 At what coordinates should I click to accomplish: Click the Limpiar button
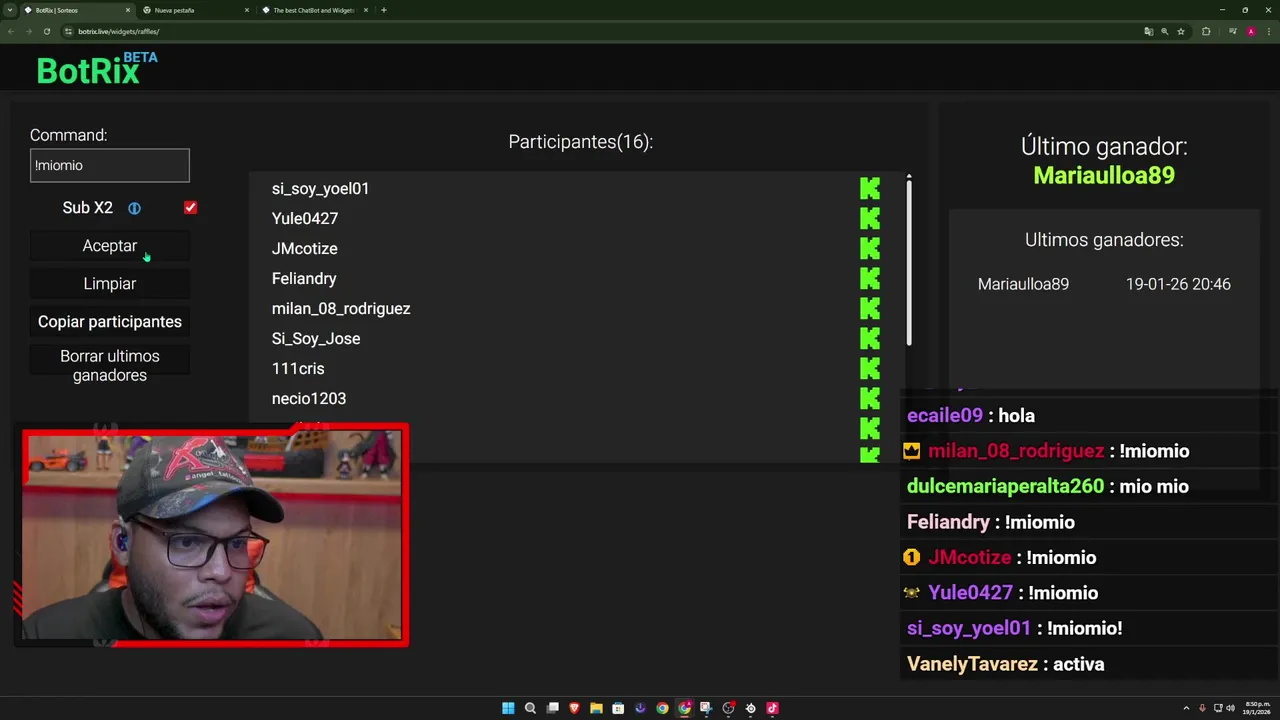[x=110, y=284]
